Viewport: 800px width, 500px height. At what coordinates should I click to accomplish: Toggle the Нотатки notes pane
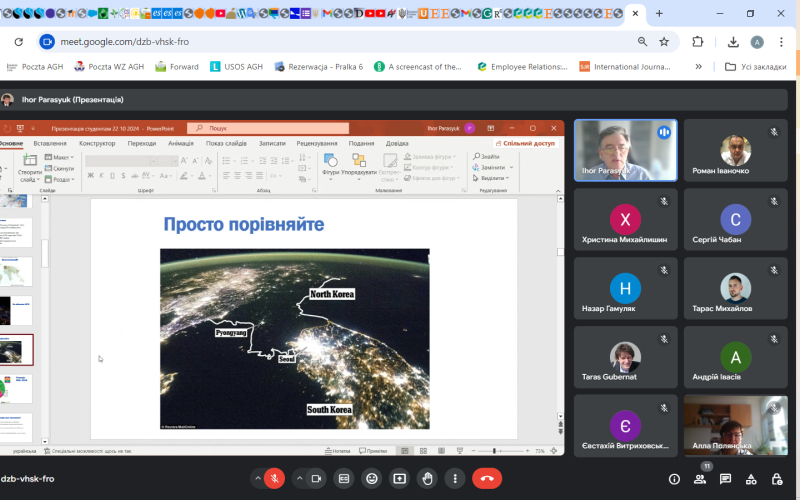(x=338, y=451)
